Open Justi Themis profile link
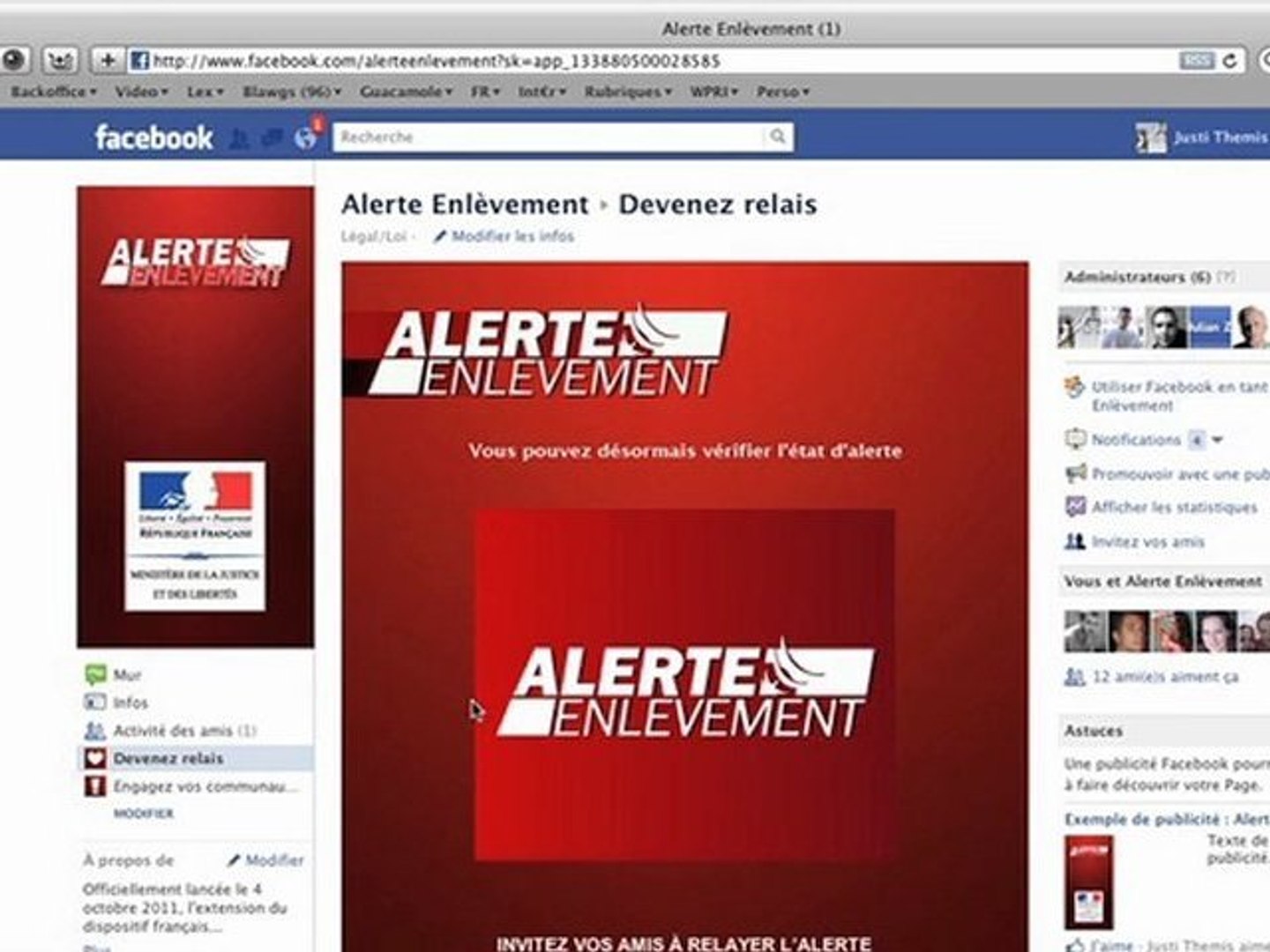The image size is (1270, 952). point(1220,138)
